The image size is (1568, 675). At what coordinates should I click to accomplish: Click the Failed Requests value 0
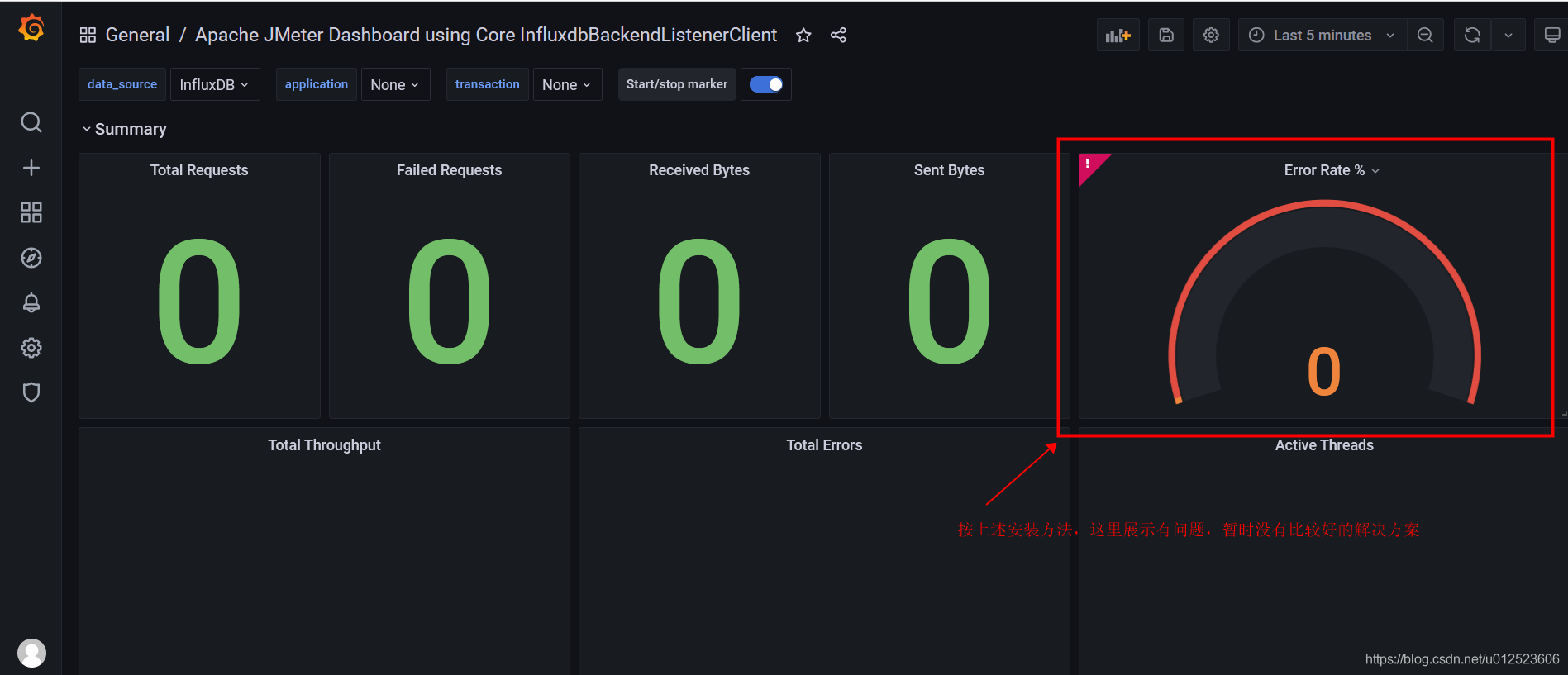point(449,302)
